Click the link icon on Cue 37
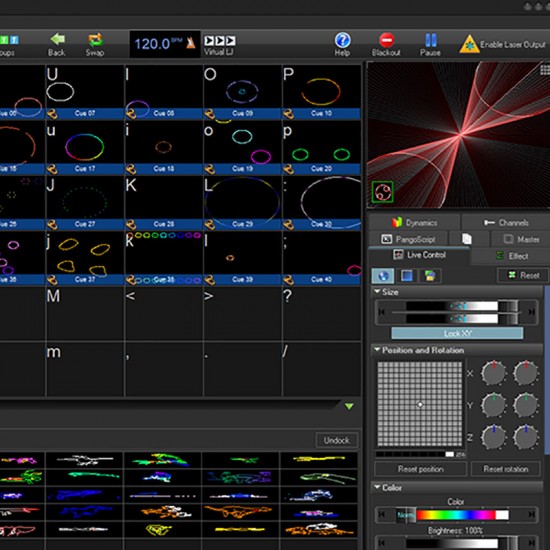Image resolution: width=550 pixels, height=550 pixels. point(52,280)
